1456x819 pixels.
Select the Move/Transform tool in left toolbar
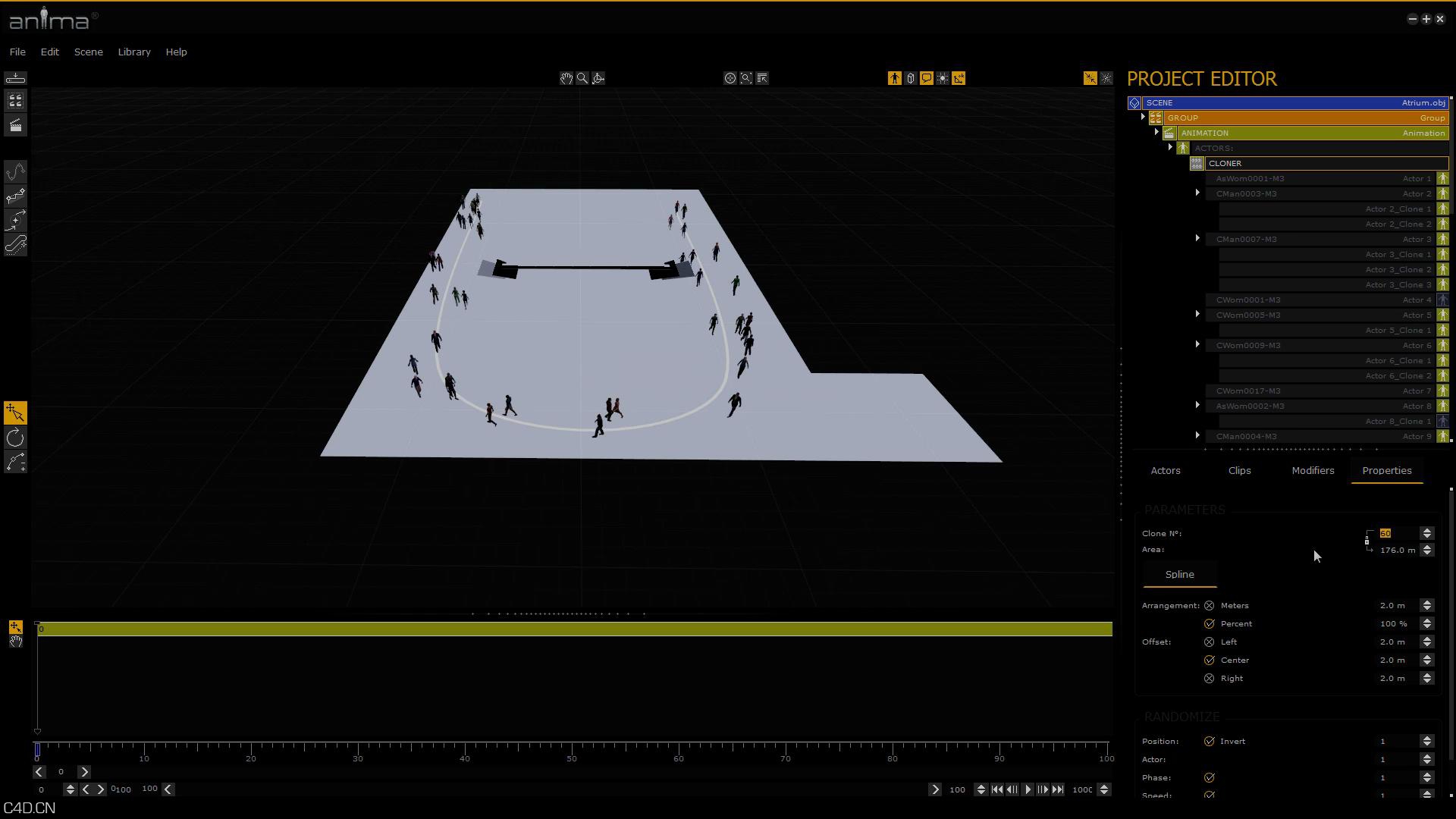pyautogui.click(x=15, y=412)
